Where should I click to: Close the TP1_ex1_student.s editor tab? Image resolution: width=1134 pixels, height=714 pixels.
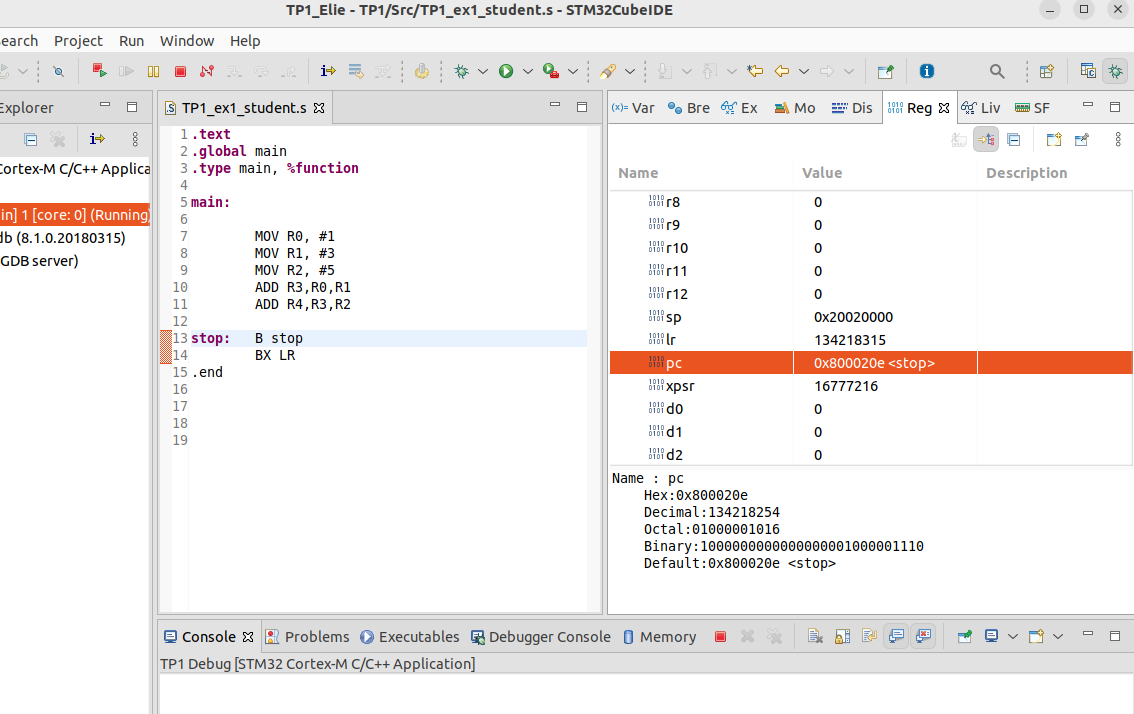coord(319,108)
